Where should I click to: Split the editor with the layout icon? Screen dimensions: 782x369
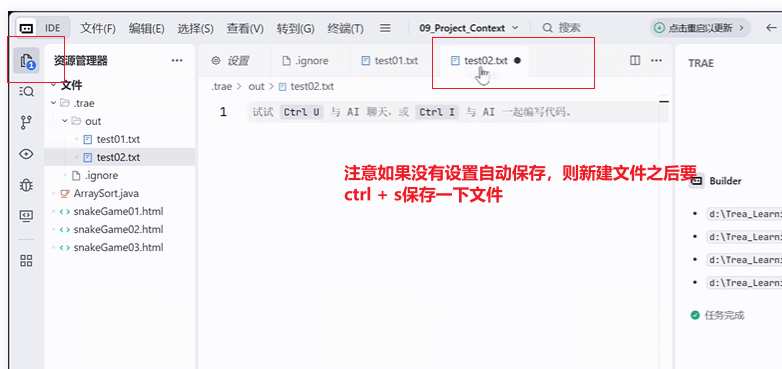pos(635,60)
